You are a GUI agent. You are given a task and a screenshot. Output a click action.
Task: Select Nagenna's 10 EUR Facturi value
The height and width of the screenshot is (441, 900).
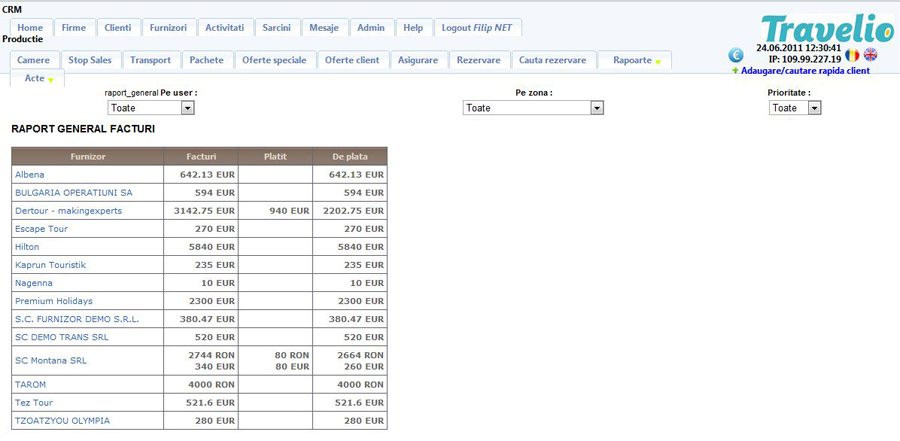[218, 283]
